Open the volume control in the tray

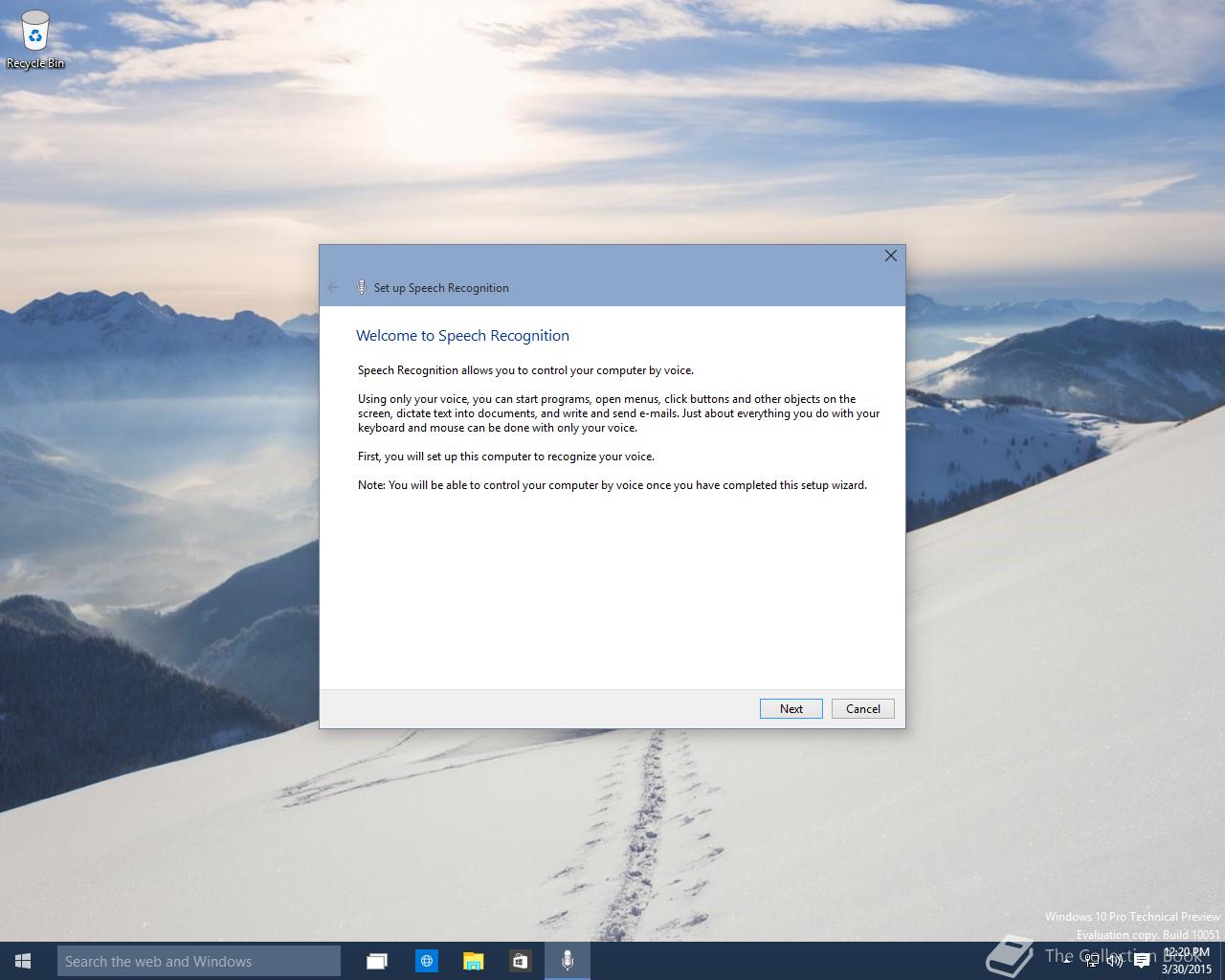coord(1115,961)
